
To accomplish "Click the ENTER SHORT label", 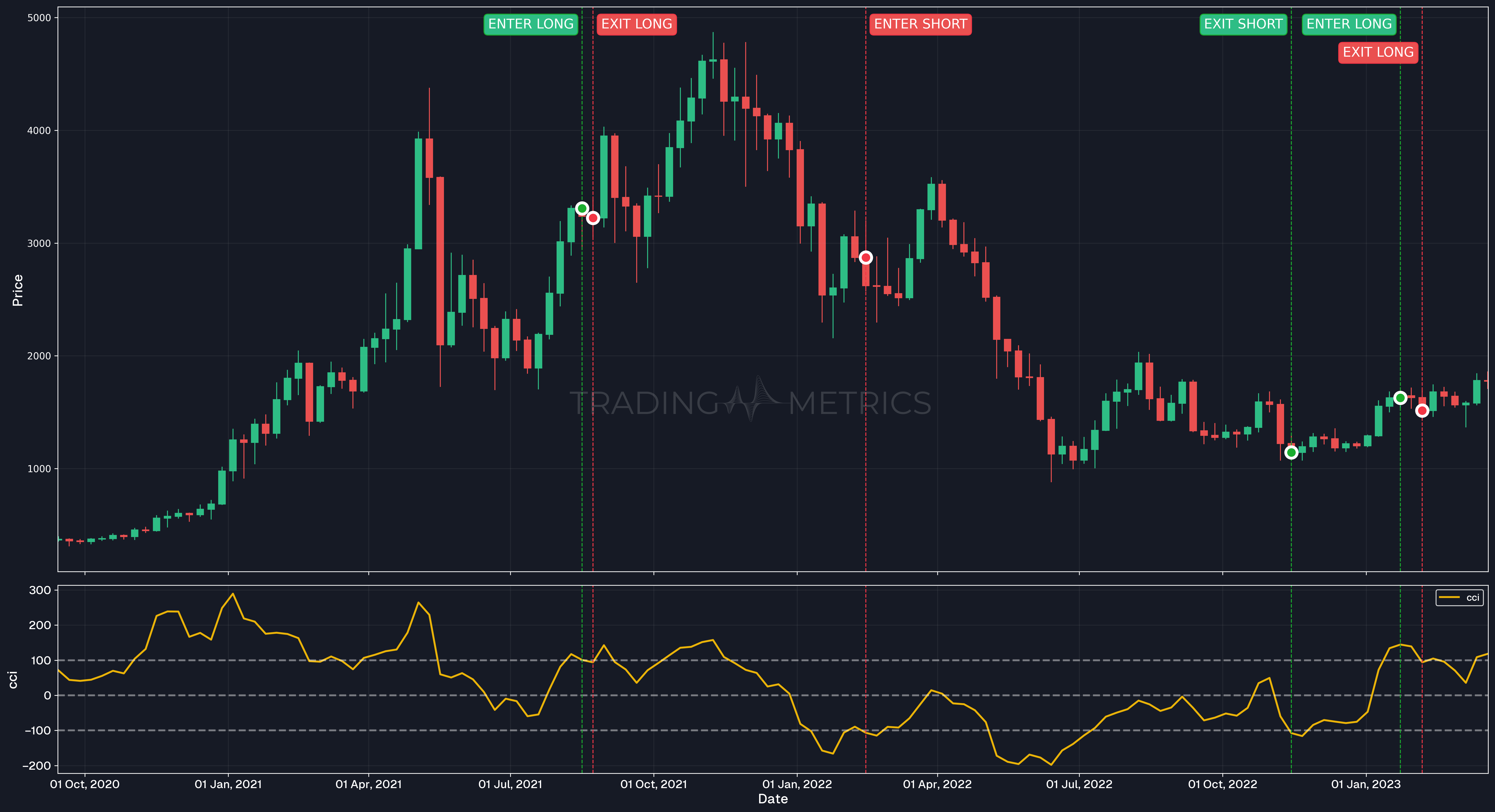I will coord(920,24).
